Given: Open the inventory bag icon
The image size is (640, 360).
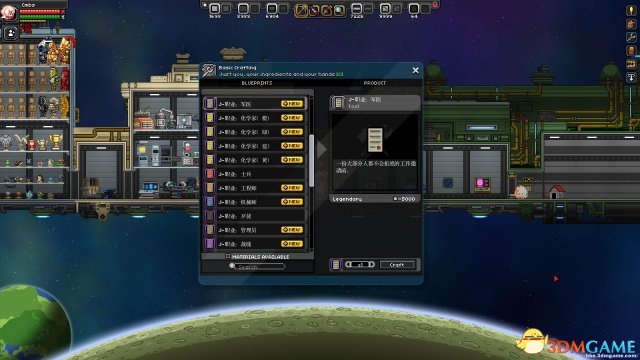Looking at the screenshot, I should pyautogui.click(x=631, y=24).
